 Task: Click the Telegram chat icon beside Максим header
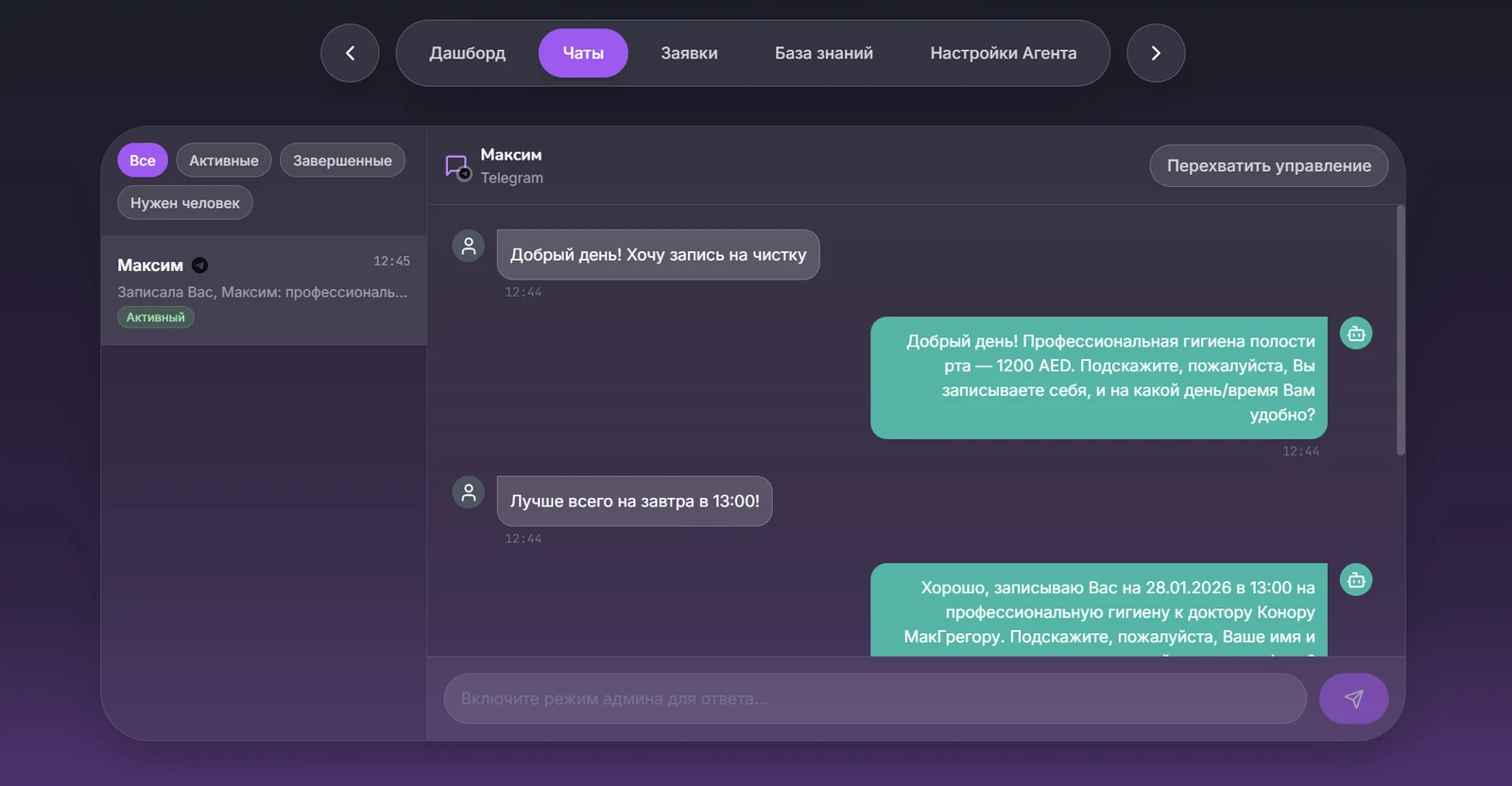click(x=457, y=167)
